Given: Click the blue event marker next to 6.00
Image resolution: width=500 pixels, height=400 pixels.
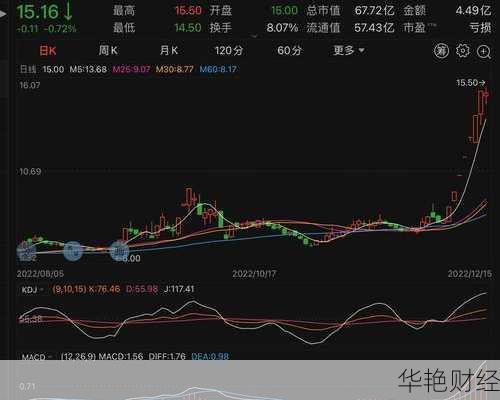Looking at the screenshot, I should (x=119, y=251).
